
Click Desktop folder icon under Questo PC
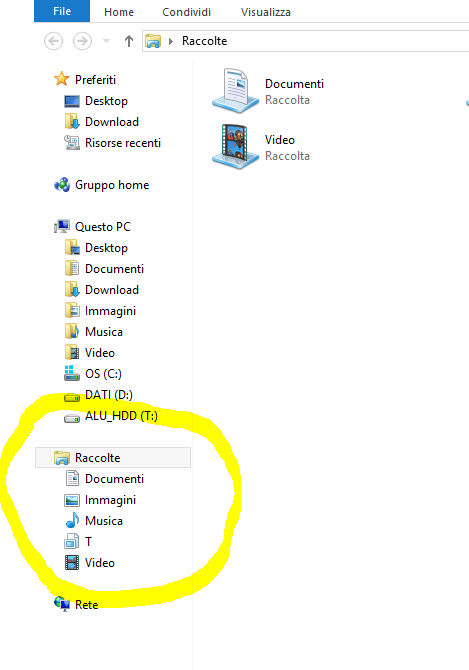[72, 247]
